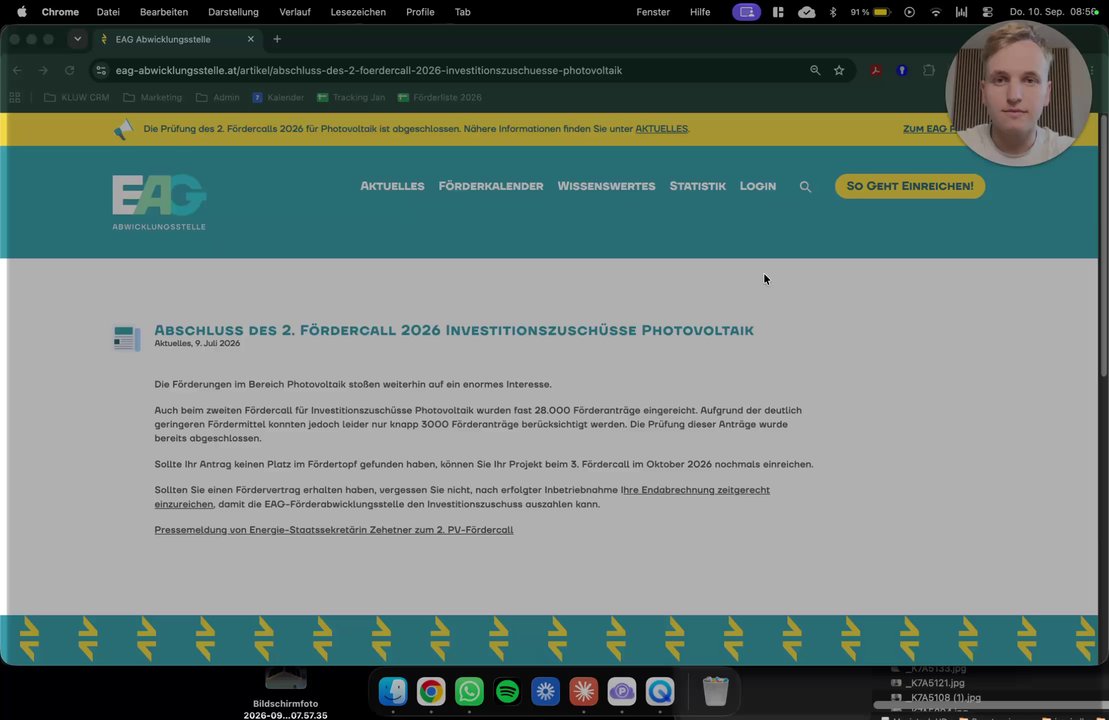Viewport: 1109px width, 720px height.
Task: Bookmark page with the star icon
Action: point(839,70)
